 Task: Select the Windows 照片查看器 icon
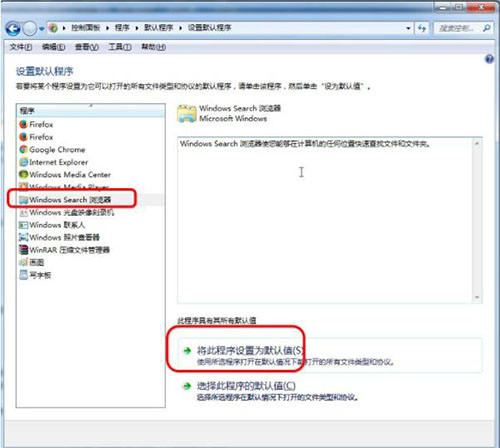pyautogui.click(x=23, y=237)
